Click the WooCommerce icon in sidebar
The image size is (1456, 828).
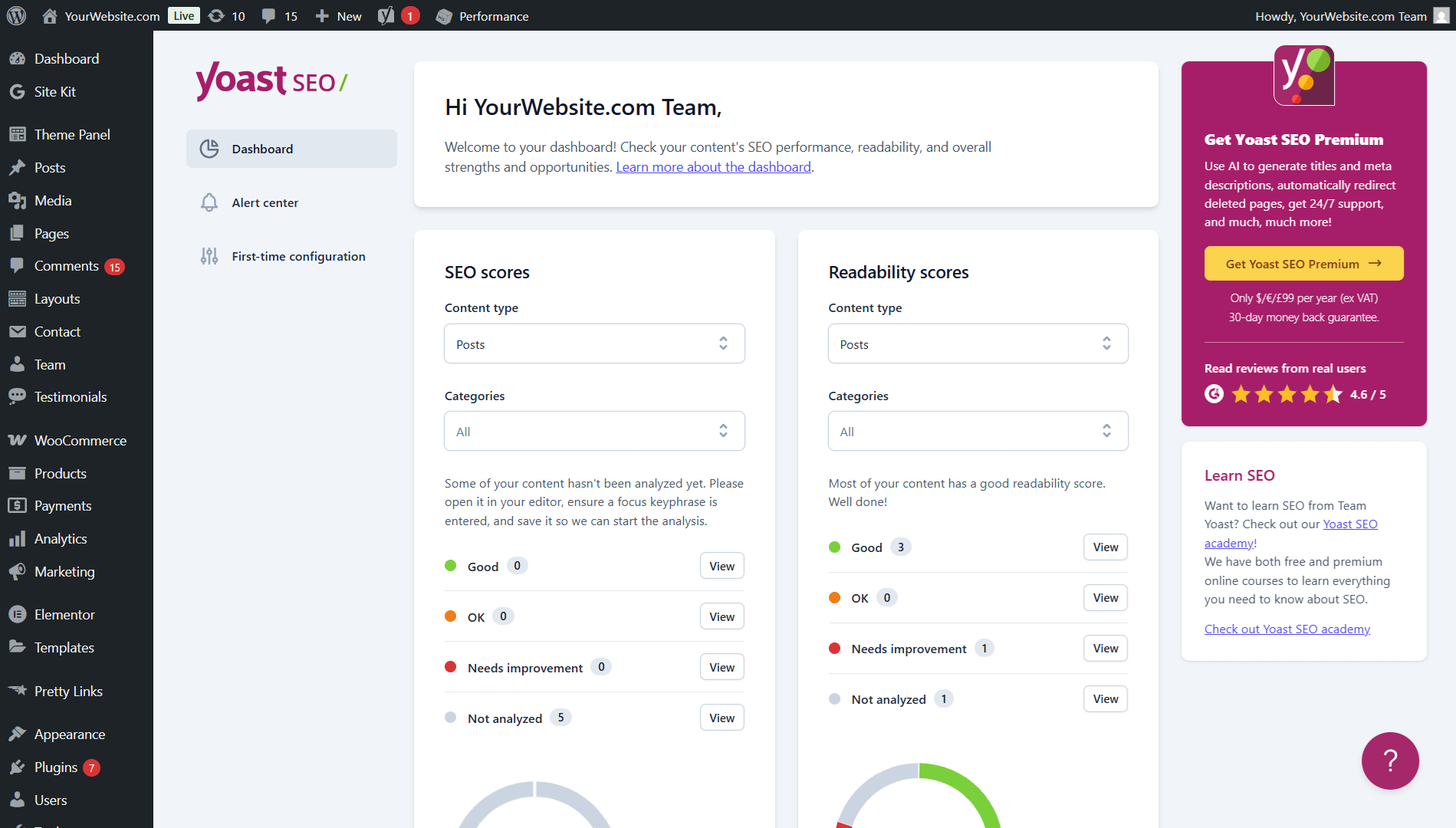pos(17,441)
